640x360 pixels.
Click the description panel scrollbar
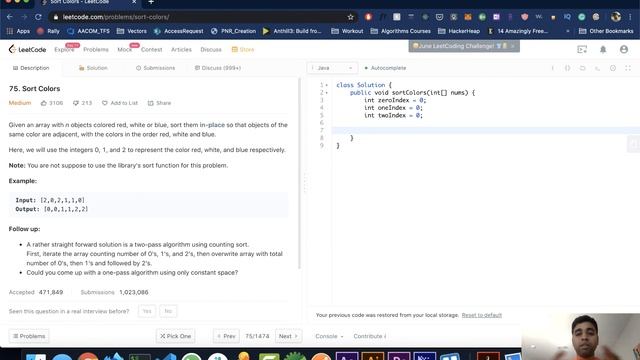coord(300,173)
